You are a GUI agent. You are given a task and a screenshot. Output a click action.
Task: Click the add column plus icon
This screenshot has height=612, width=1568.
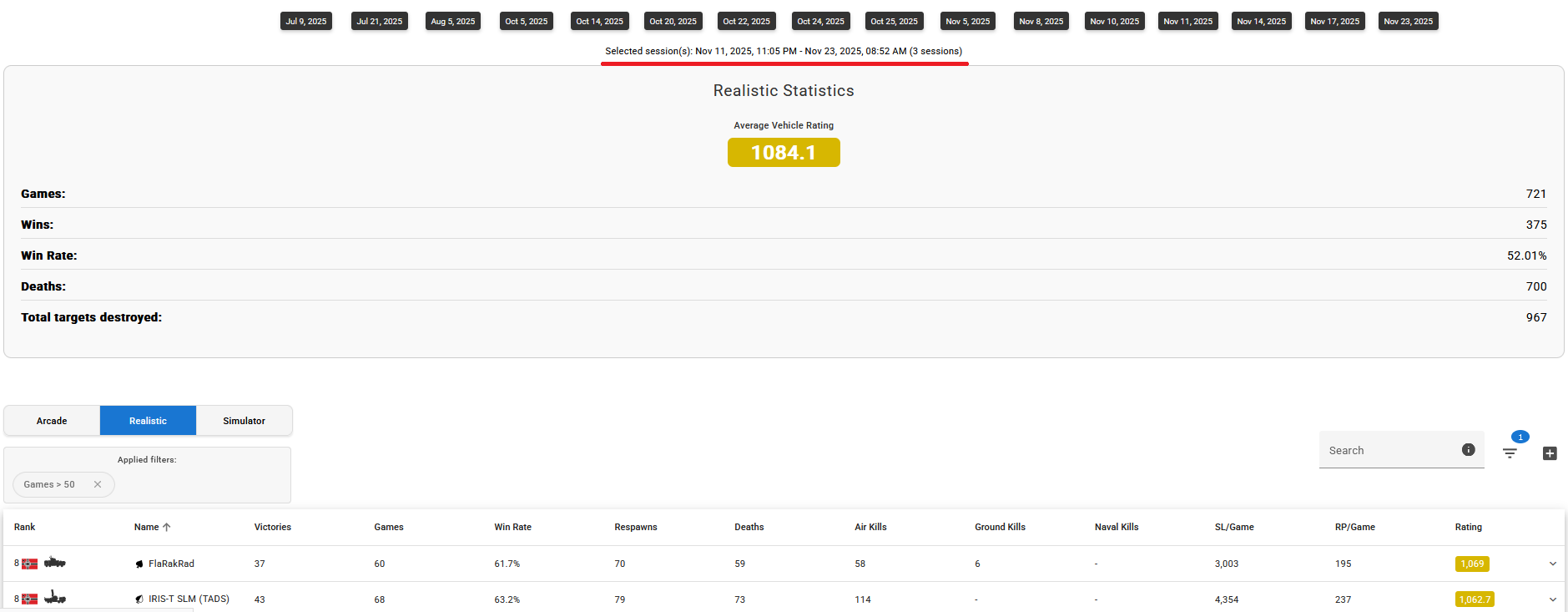click(1550, 453)
